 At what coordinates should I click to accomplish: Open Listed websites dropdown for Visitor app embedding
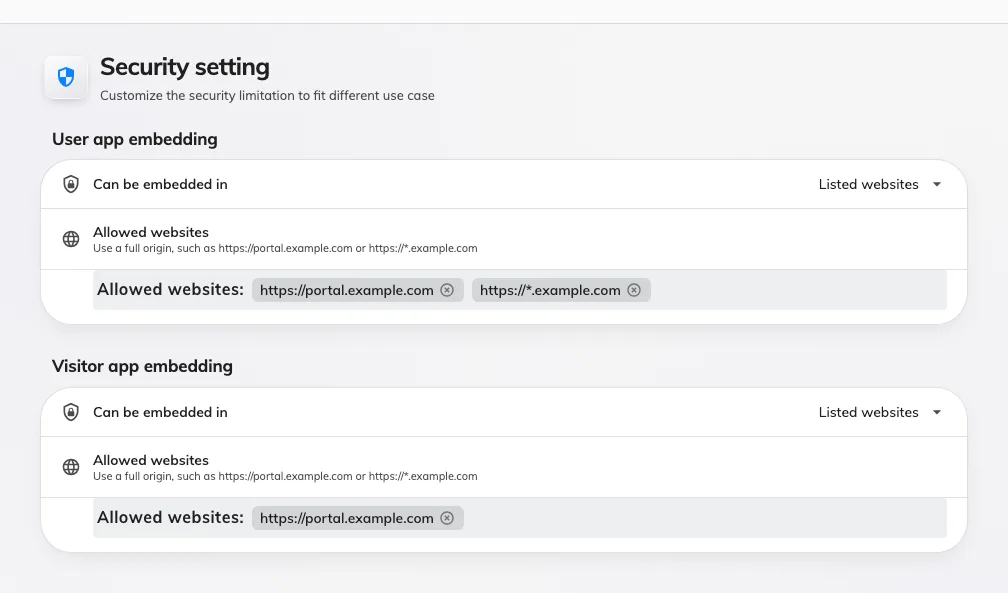[879, 412]
